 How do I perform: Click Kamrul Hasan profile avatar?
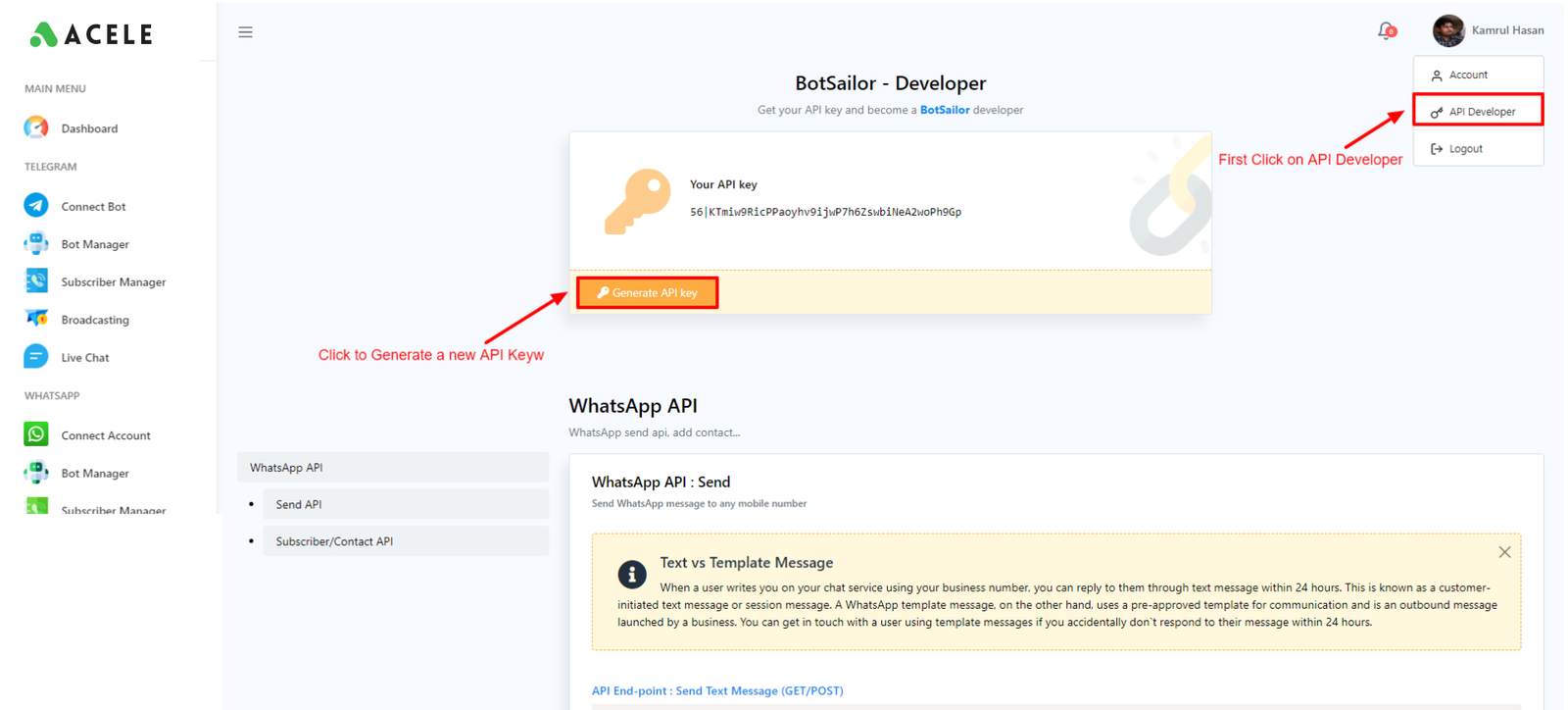point(1448,30)
